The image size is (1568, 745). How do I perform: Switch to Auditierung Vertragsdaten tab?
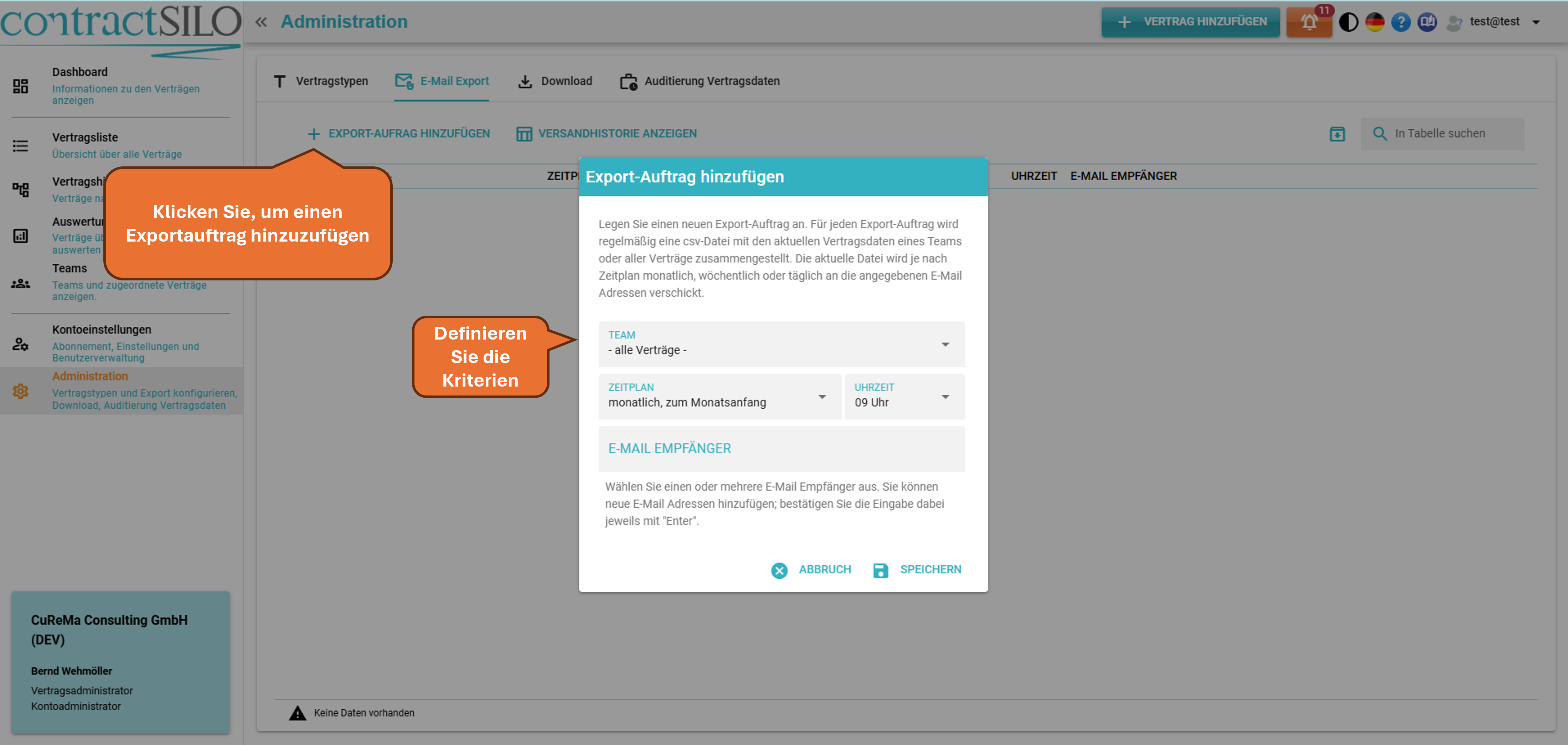click(x=700, y=81)
